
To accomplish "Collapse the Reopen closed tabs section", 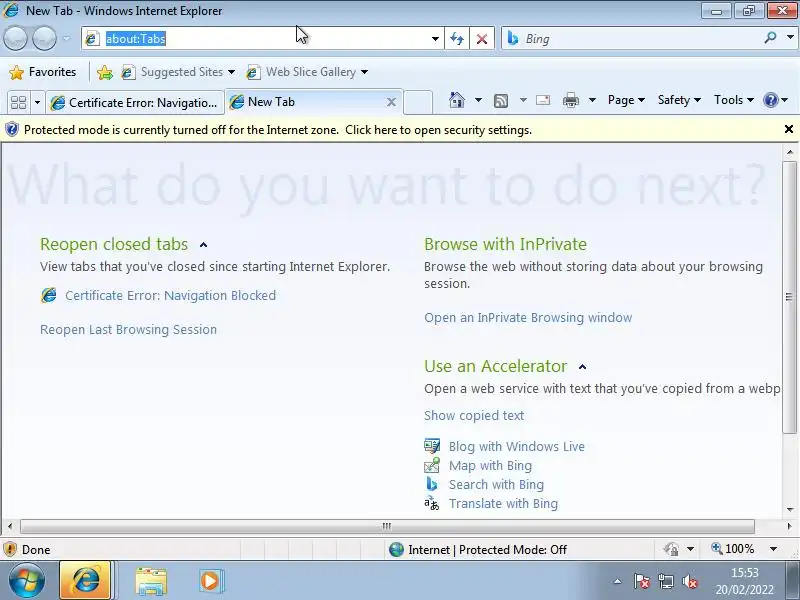I will coord(204,245).
